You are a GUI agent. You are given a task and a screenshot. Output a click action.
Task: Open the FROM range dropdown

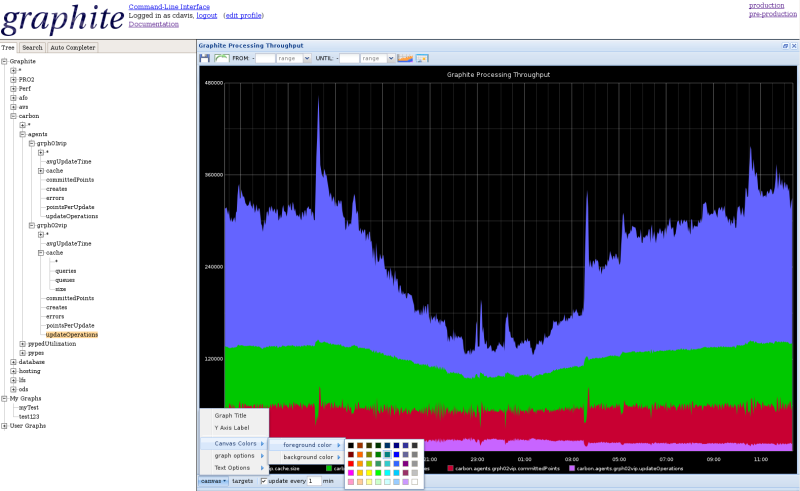tap(306, 59)
